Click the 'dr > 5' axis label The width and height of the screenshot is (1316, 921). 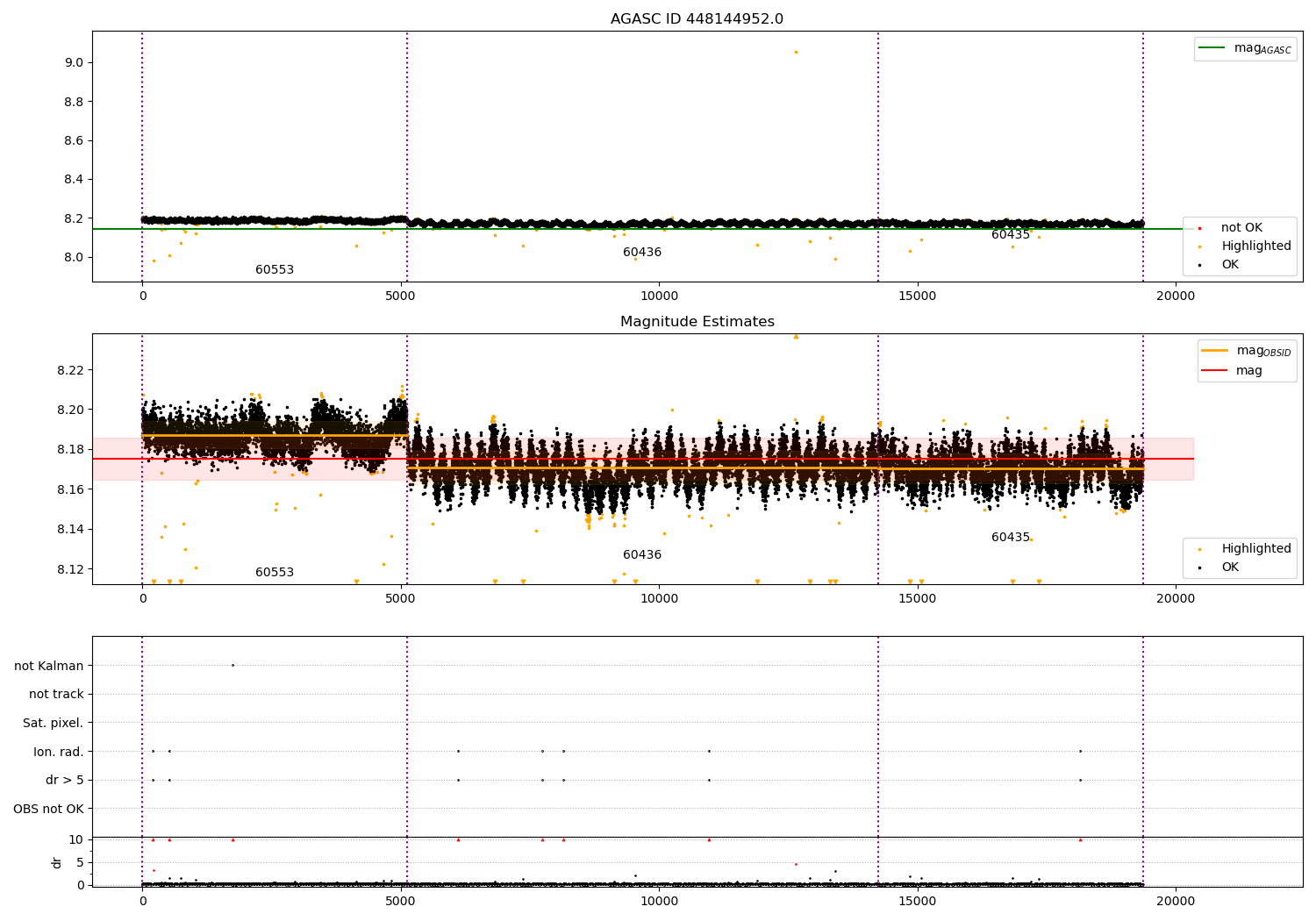[x=65, y=781]
